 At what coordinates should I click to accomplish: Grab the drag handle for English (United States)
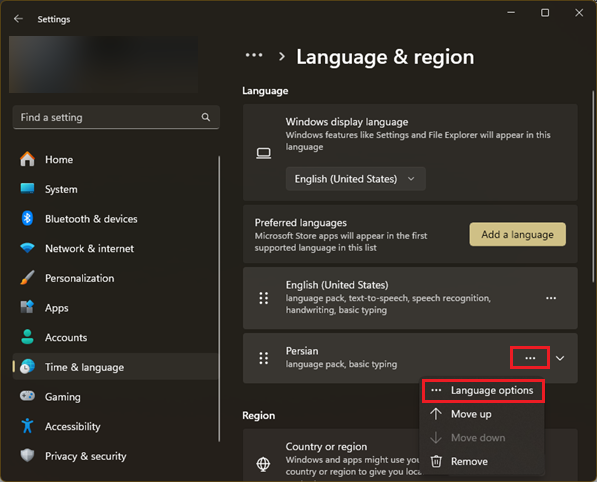[x=263, y=298]
